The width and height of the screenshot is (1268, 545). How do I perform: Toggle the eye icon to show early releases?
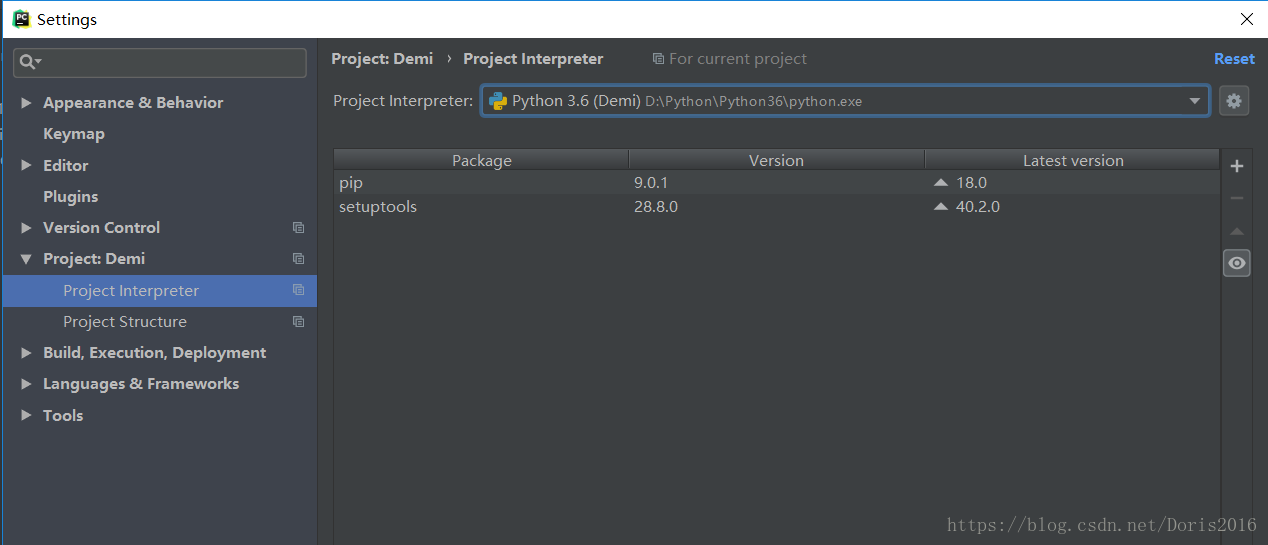(x=1237, y=263)
